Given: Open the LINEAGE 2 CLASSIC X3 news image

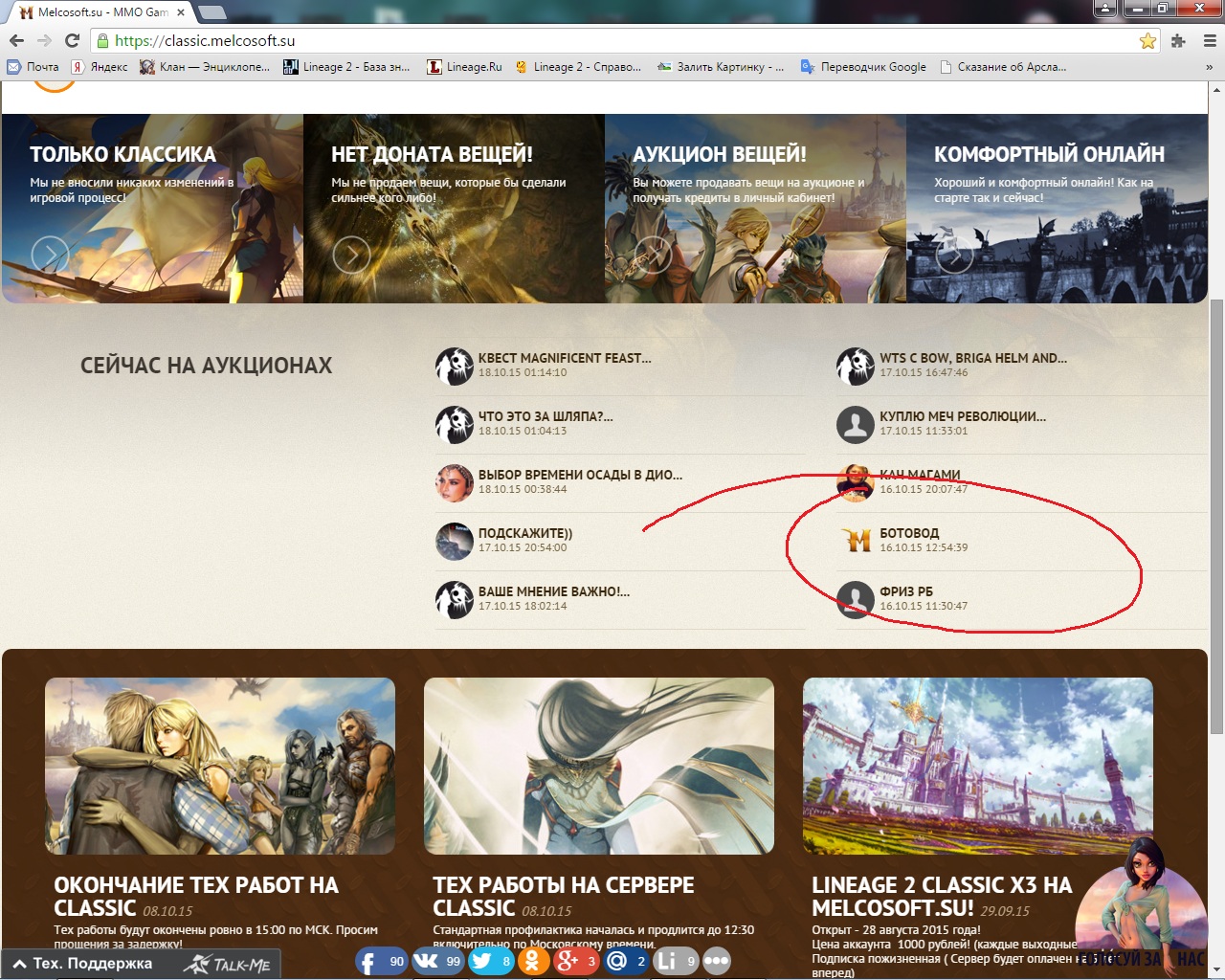Looking at the screenshot, I should click(978, 766).
